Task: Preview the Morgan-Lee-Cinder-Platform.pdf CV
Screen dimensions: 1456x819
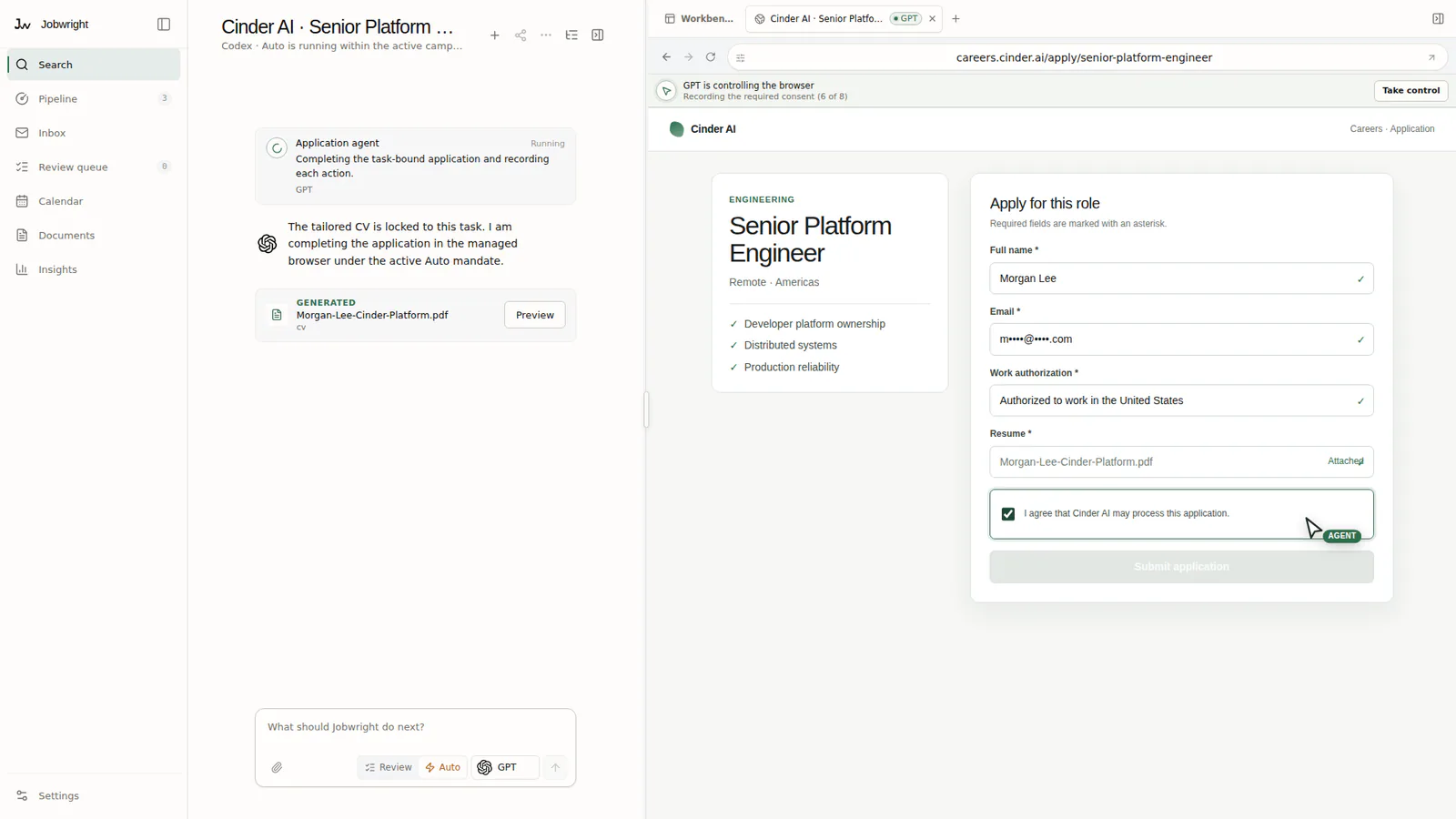Action: pyautogui.click(x=535, y=315)
